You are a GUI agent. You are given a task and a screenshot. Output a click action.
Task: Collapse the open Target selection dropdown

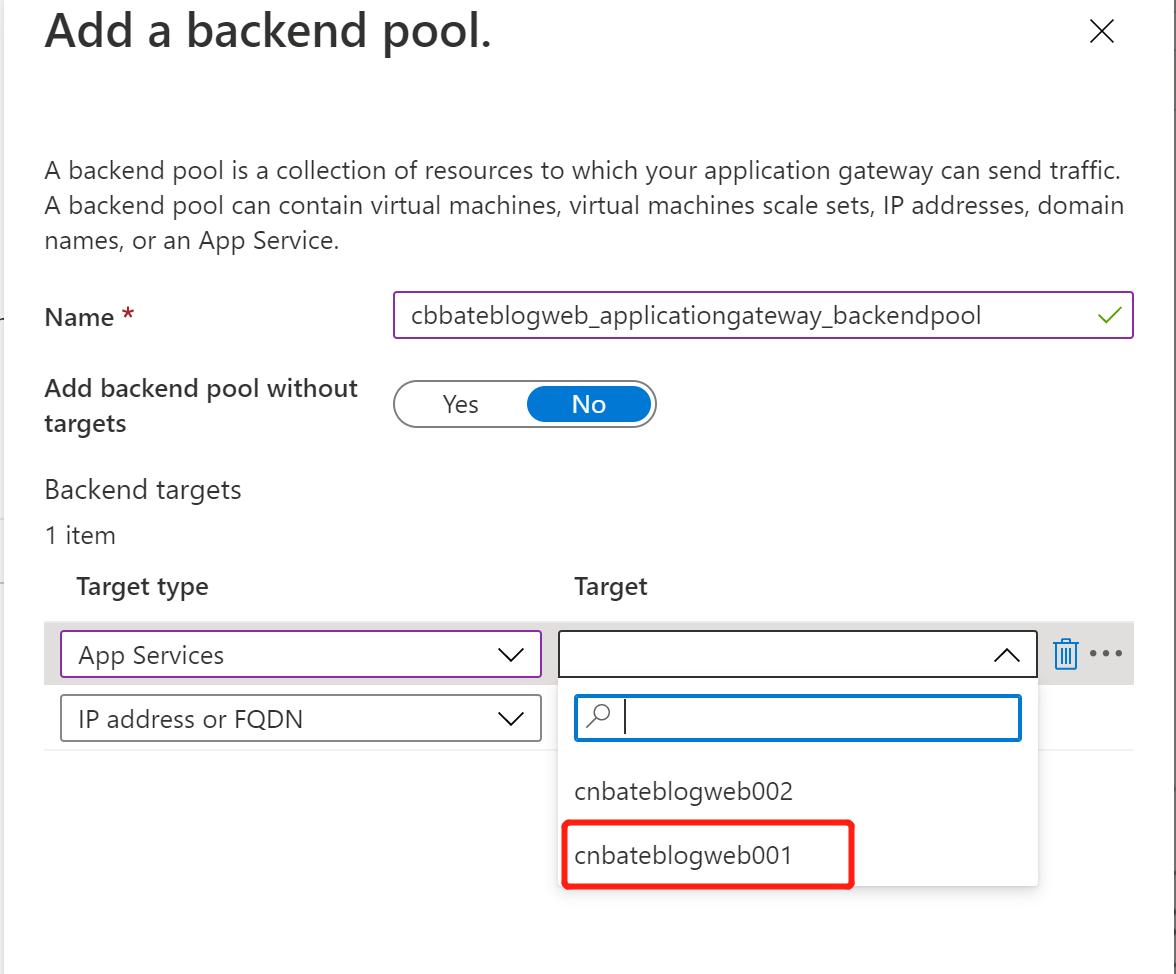pyautogui.click(x=1007, y=655)
